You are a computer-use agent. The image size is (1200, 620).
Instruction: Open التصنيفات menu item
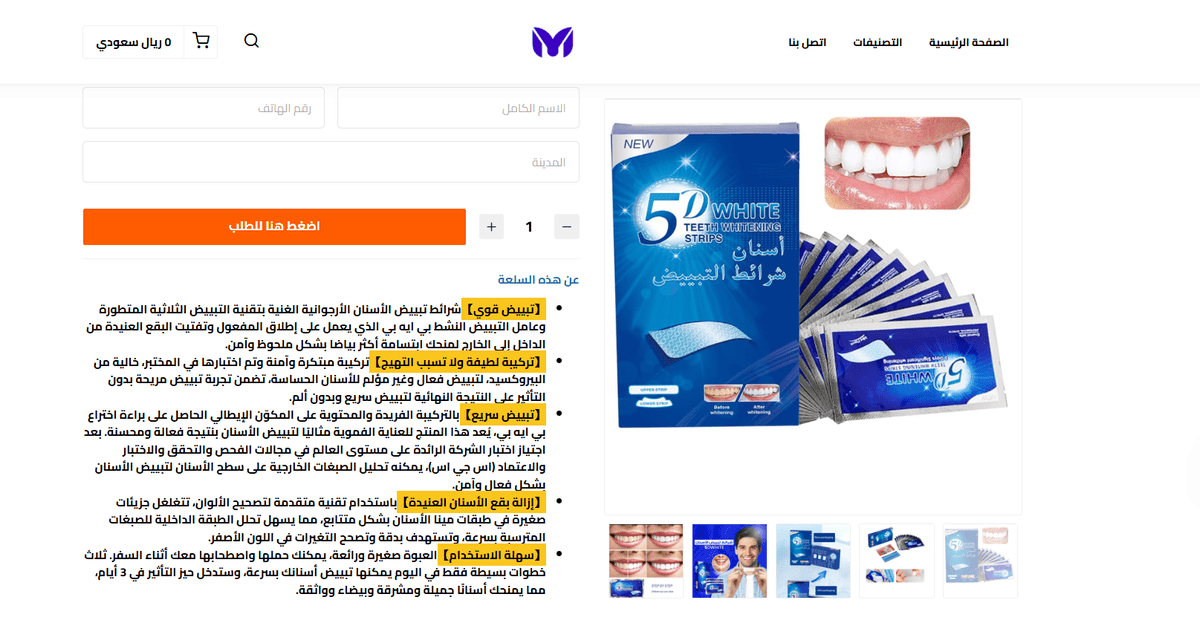pyautogui.click(x=877, y=43)
